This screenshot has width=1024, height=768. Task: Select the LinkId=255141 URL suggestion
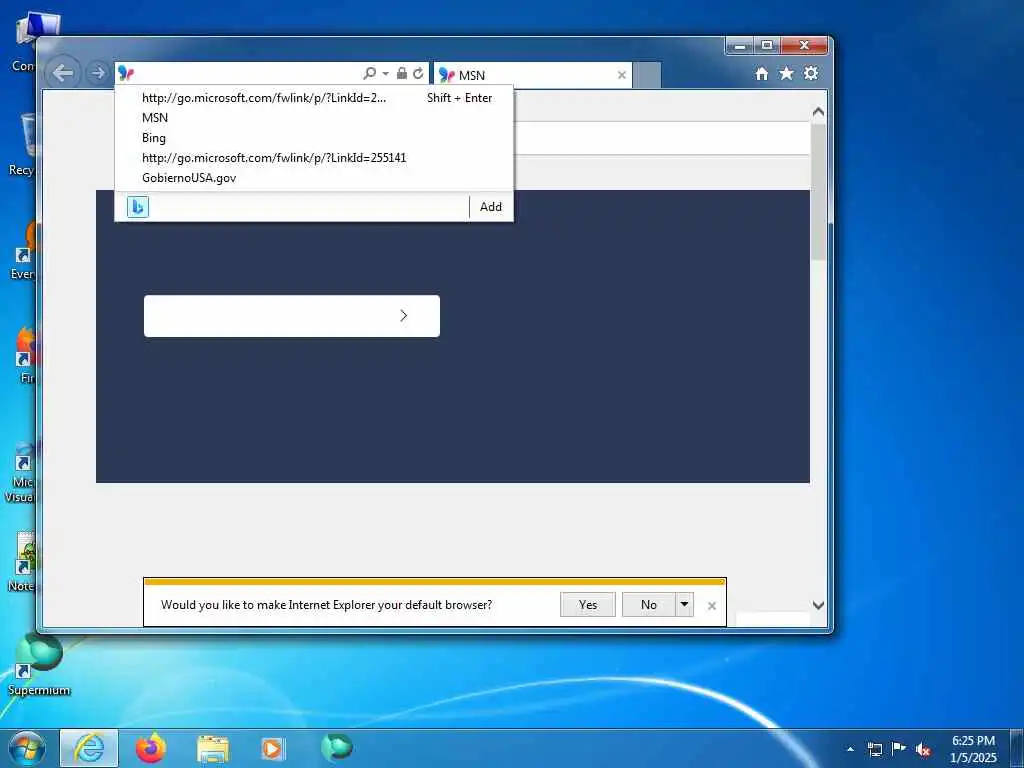(x=313, y=158)
